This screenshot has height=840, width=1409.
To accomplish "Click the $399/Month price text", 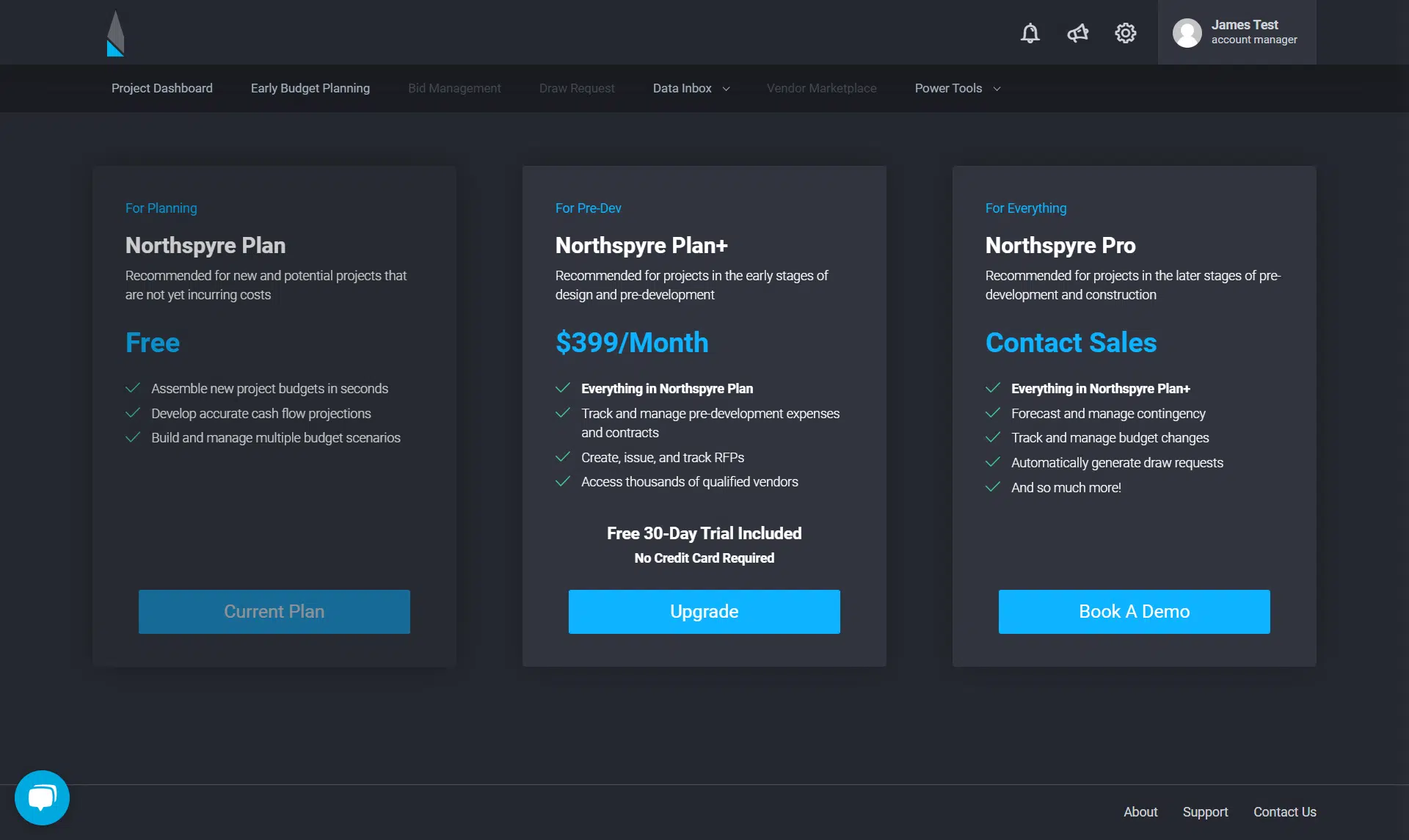I will click(x=632, y=343).
